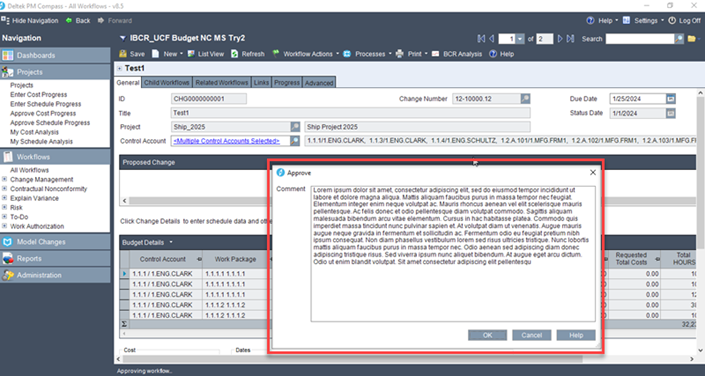Open the Workflows navigation section

coord(55,157)
